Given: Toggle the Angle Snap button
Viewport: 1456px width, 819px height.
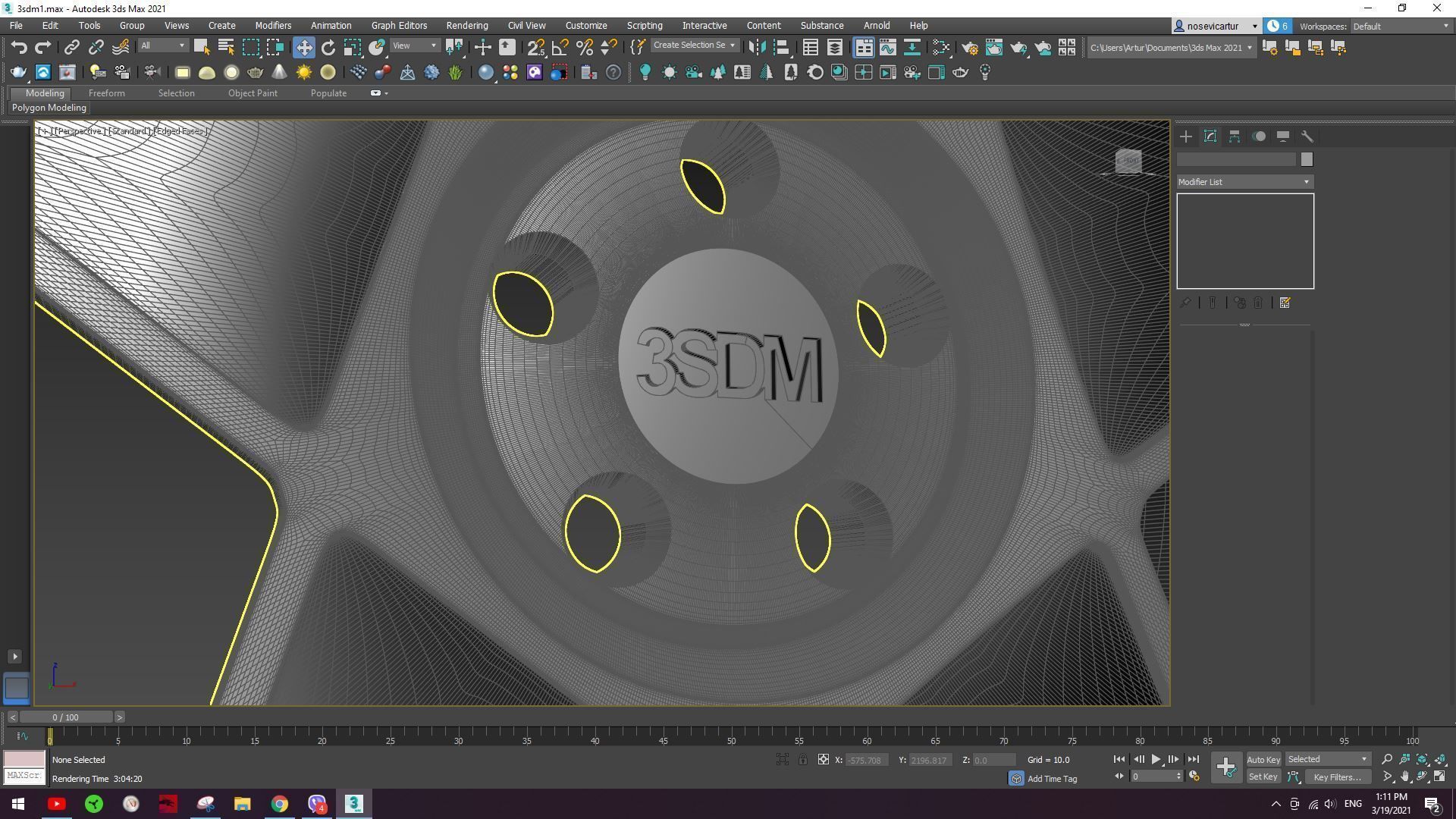Looking at the screenshot, I should click(x=560, y=47).
